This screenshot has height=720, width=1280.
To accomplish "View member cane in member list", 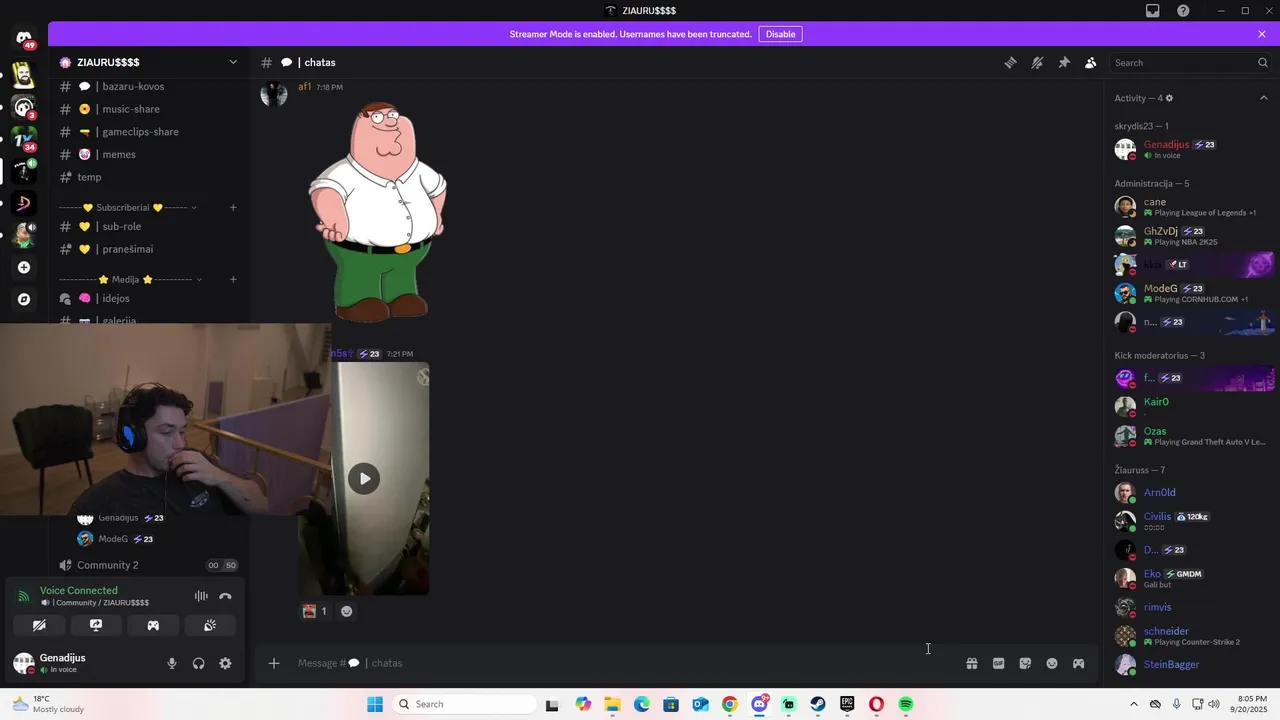I will 1192,207.
